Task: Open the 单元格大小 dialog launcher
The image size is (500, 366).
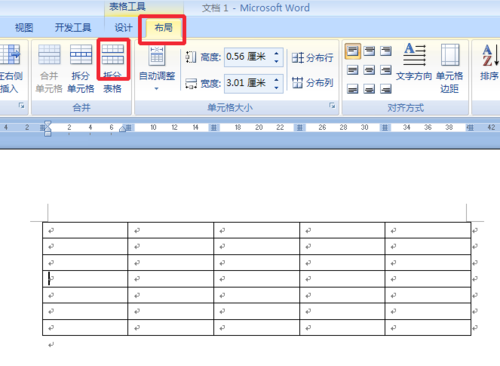Action: [332, 106]
